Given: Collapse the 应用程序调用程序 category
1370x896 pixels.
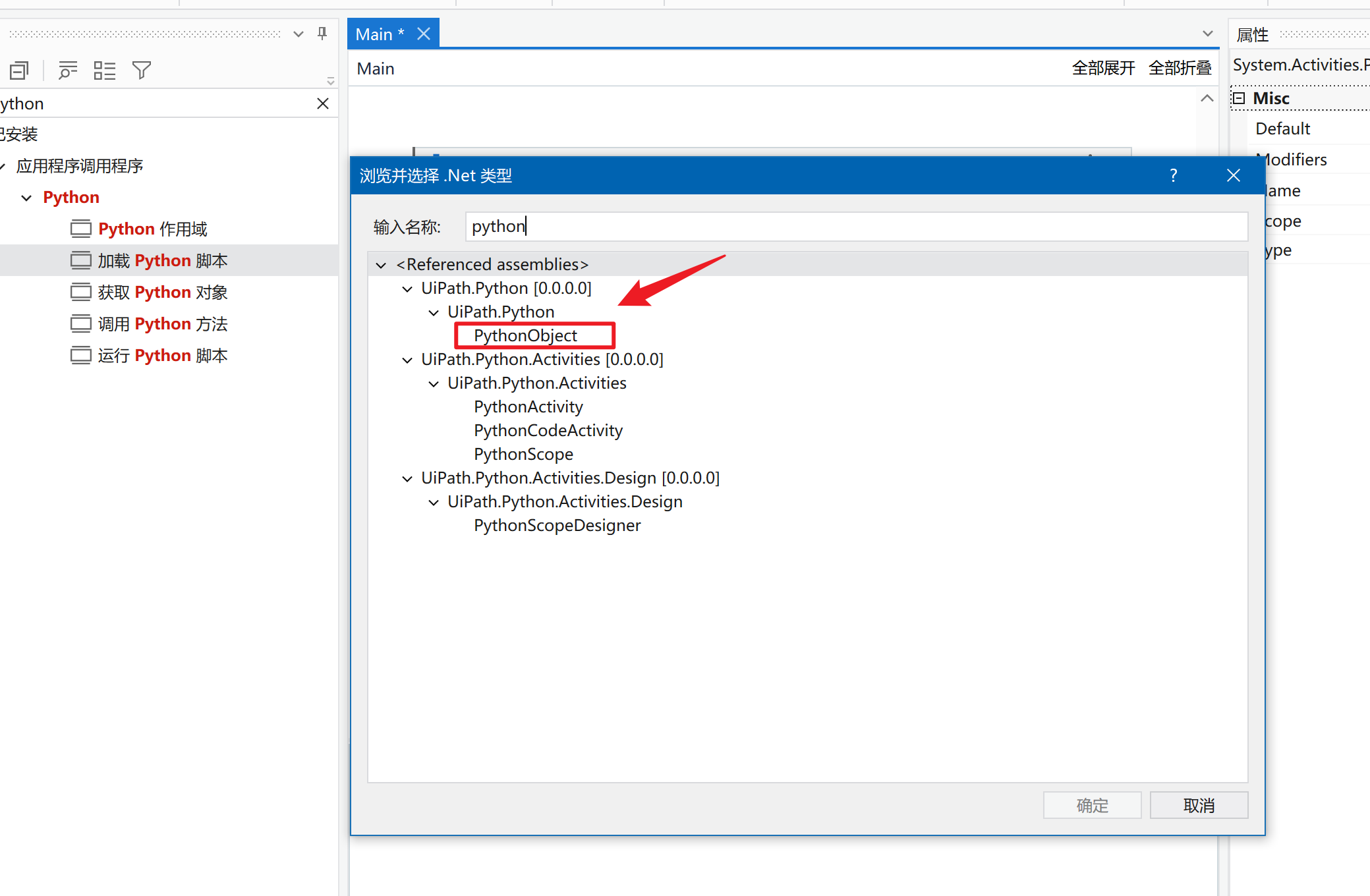Looking at the screenshot, I should click(3, 166).
